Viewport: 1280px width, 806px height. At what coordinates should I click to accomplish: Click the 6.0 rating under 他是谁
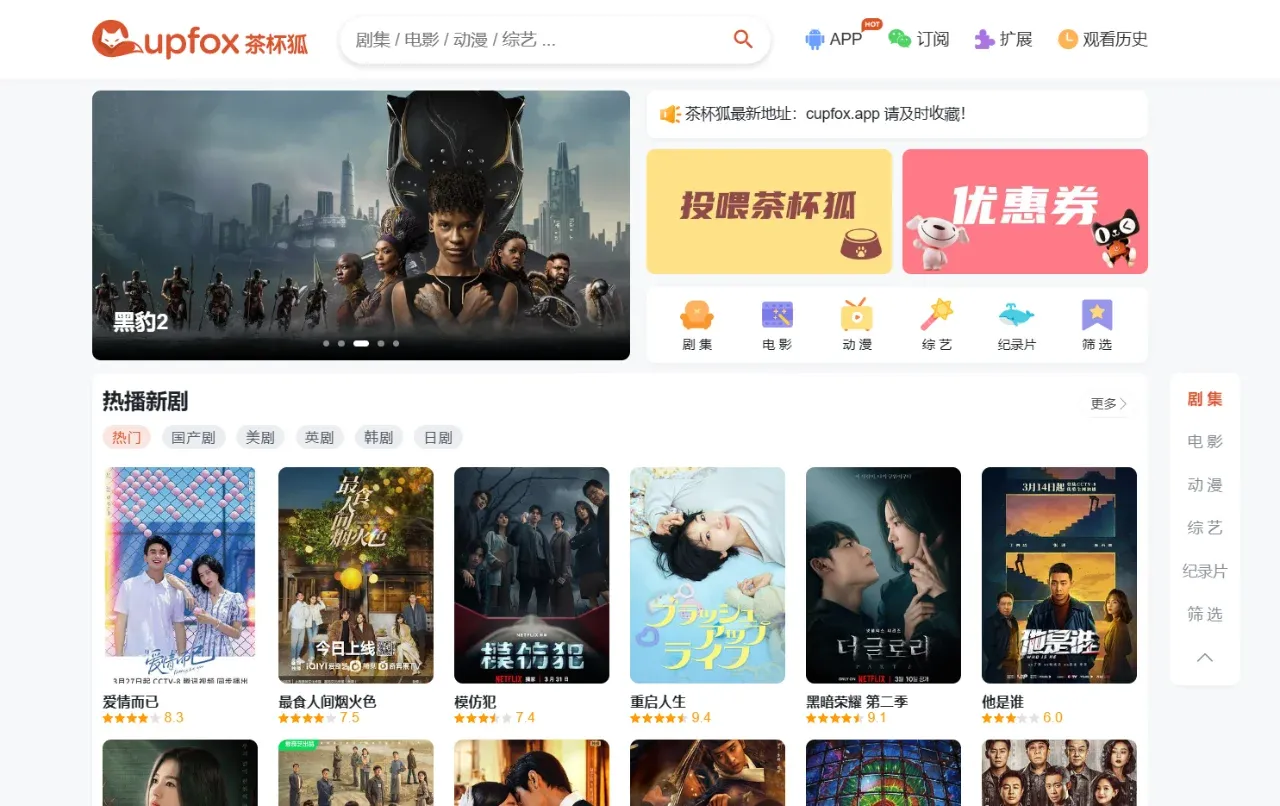[x=1053, y=718]
